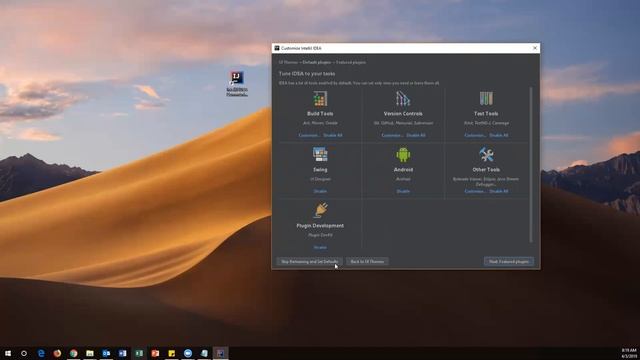Screen dimensions: 640x360
Task: Click the Version Controls icon
Action: click(x=403, y=99)
